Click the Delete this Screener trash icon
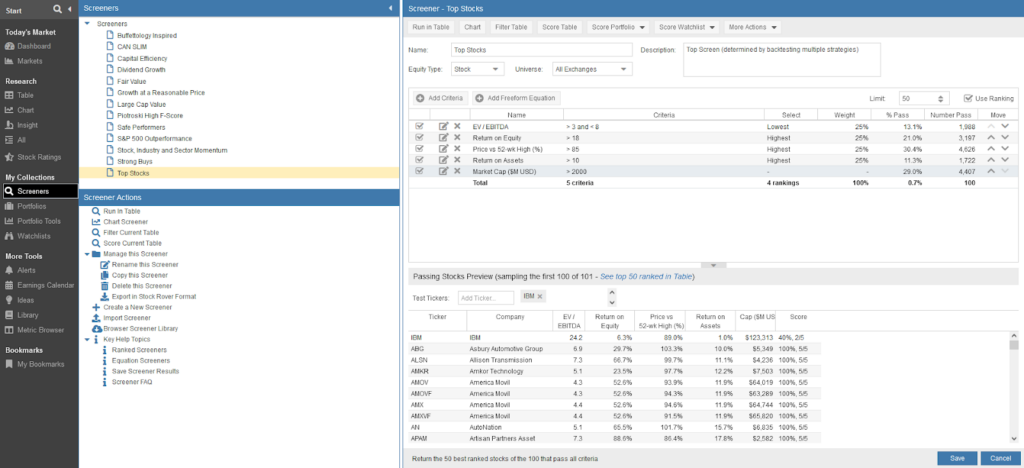 click(x=104, y=286)
